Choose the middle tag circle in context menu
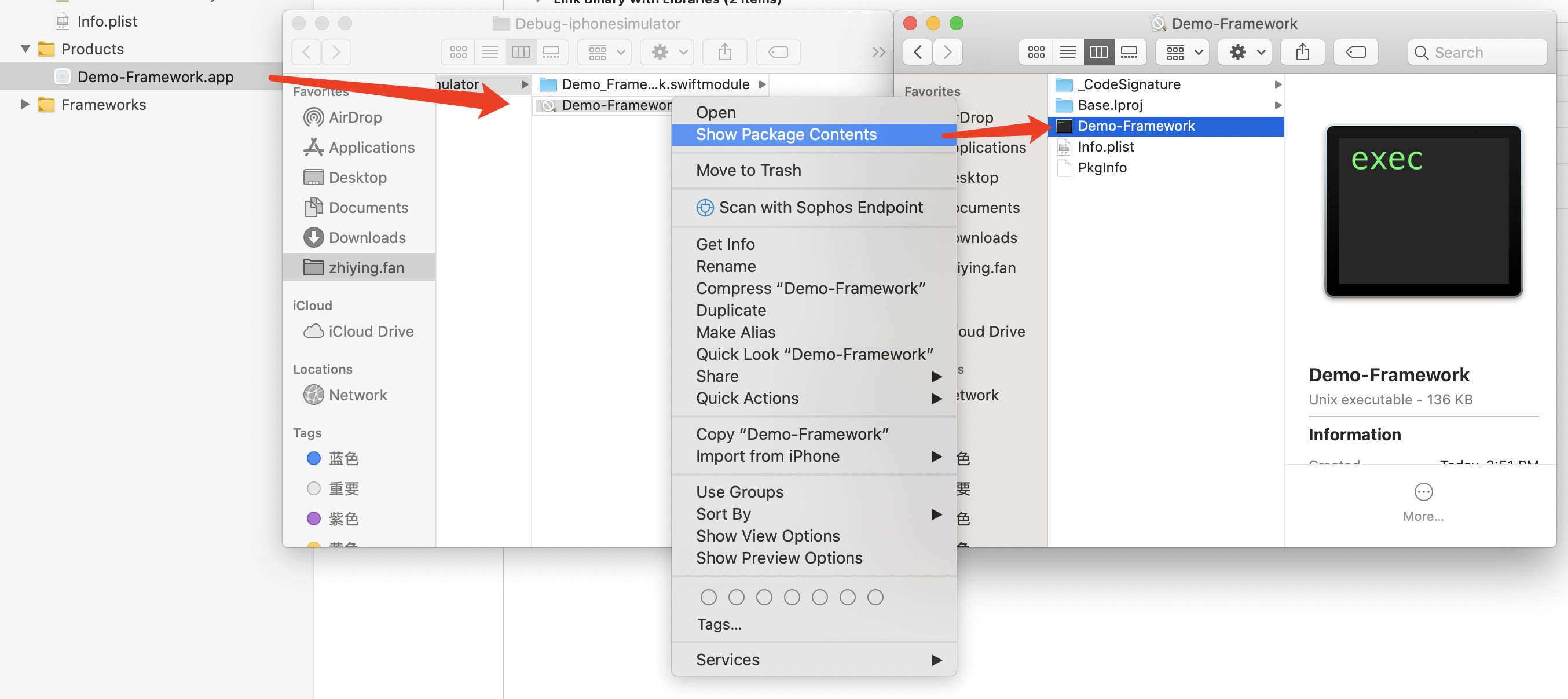 (x=792, y=597)
